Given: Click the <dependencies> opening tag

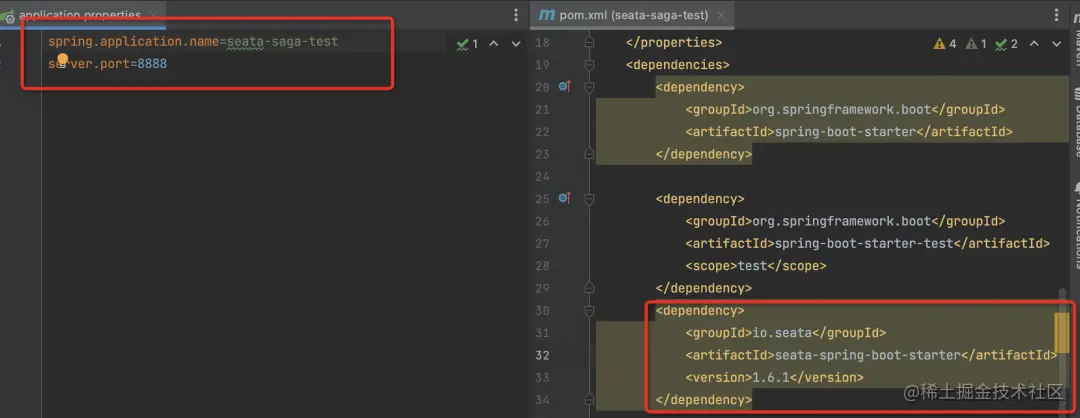Looking at the screenshot, I should point(677,65).
